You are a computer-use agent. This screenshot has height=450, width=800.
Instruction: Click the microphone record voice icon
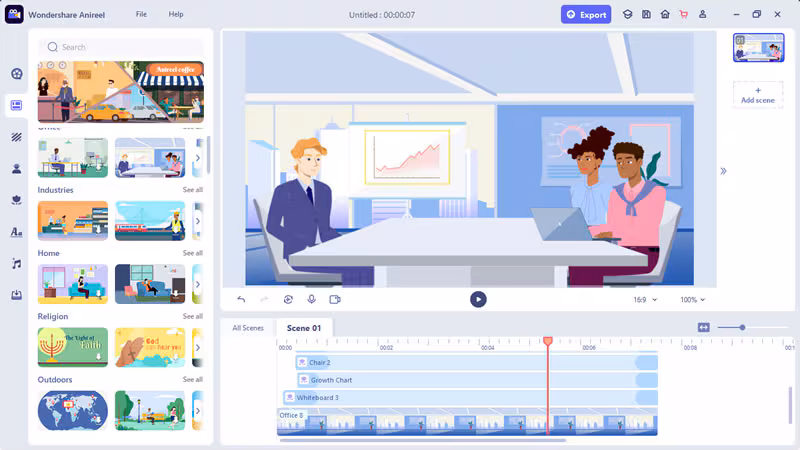click(311, 299)
